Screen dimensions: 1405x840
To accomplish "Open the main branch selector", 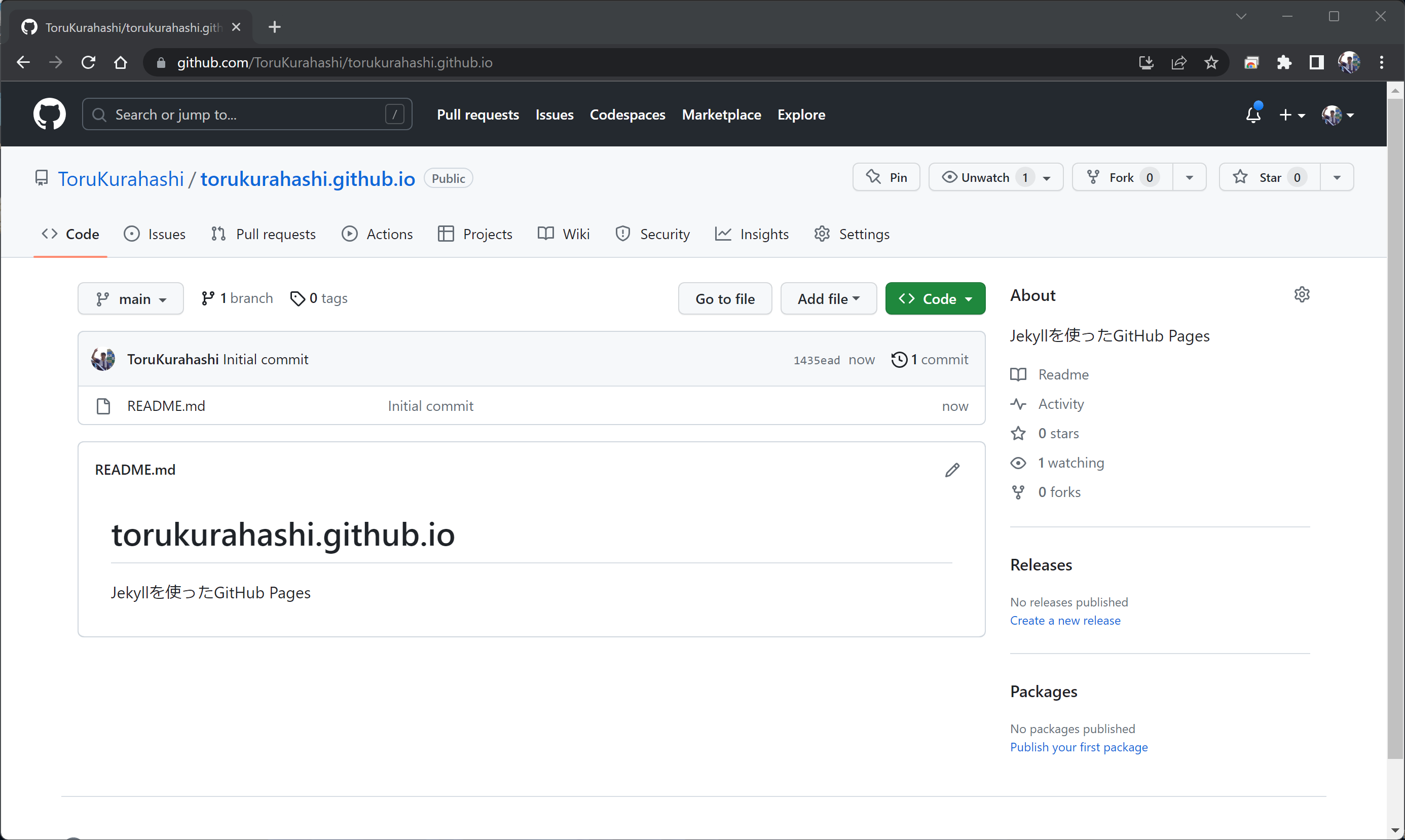I will coord(131,298).
